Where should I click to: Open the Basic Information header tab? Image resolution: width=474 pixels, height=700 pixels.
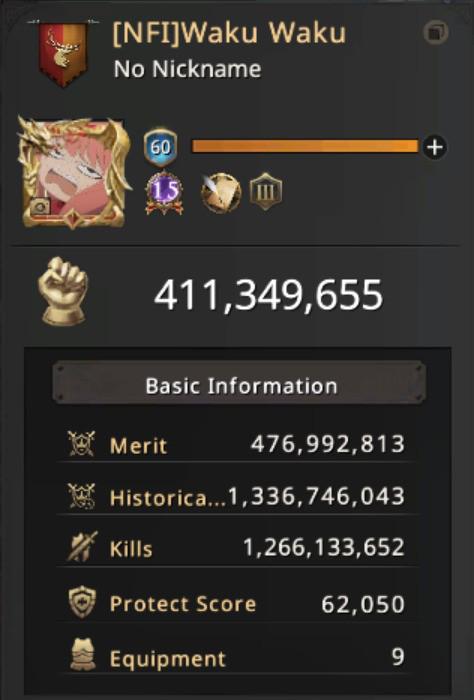coord(239,383)
